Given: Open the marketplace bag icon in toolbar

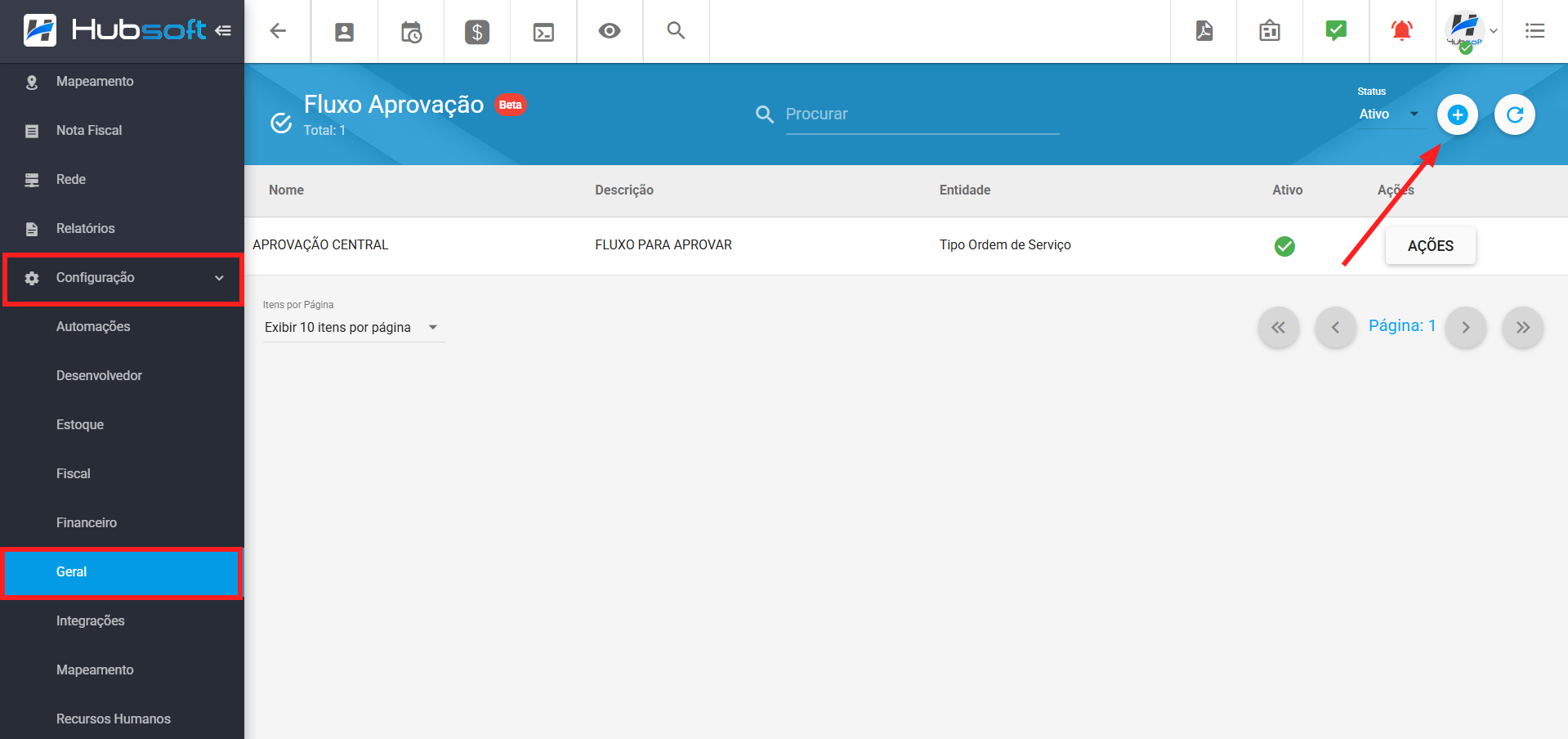Looking at the screenshot, I should point(1269,31).
